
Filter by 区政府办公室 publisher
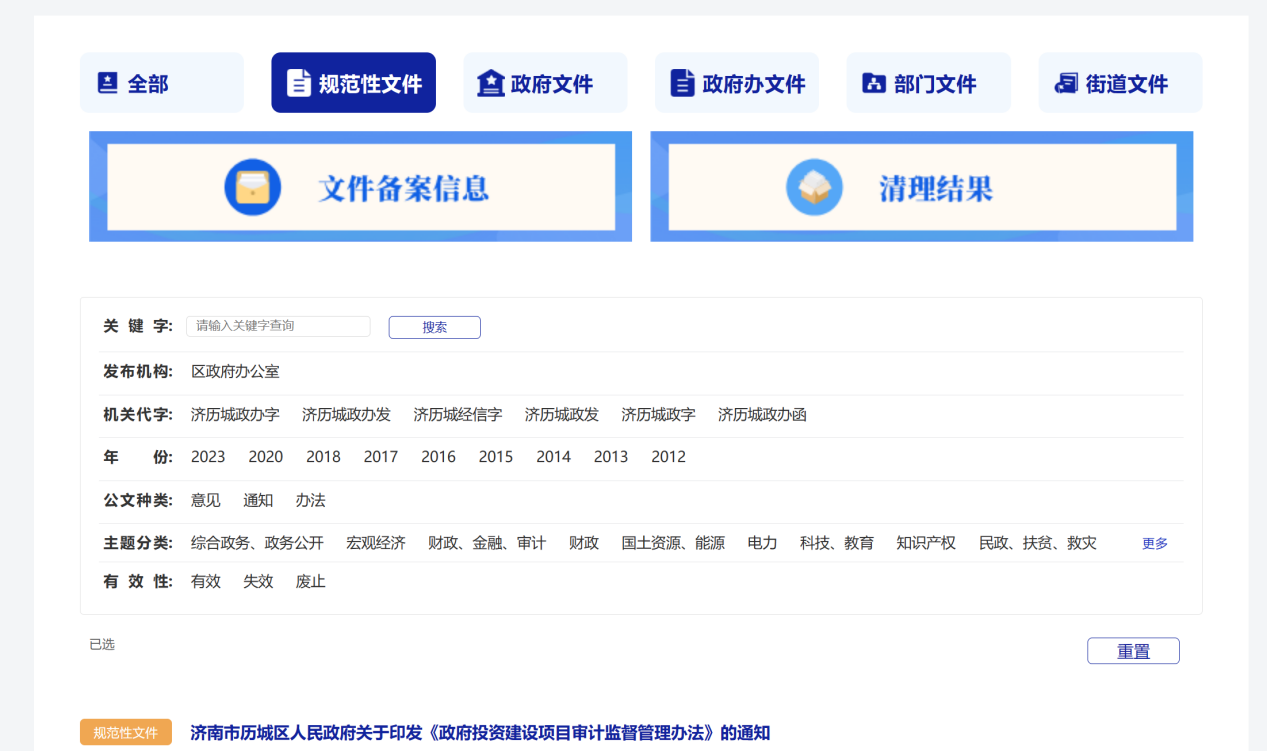point(236,372)
